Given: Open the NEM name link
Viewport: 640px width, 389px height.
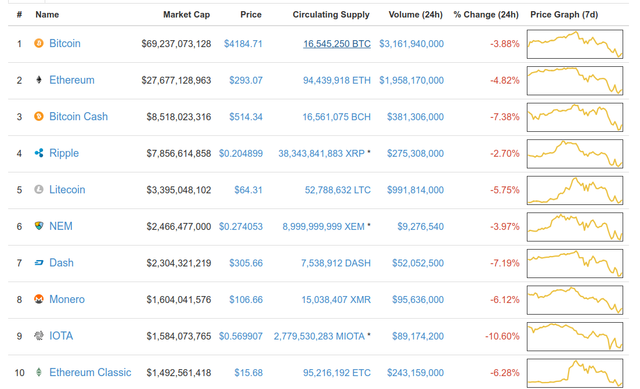Looking at the screenshot, I should [61, 226].
